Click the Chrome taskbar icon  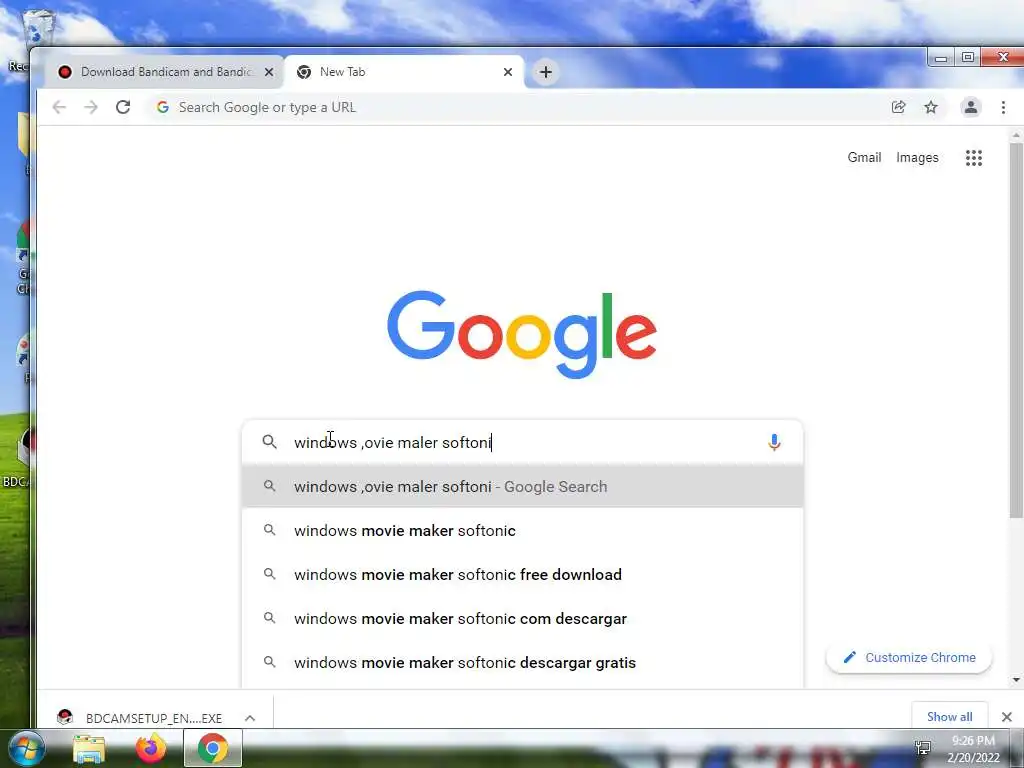click(213, 748)
